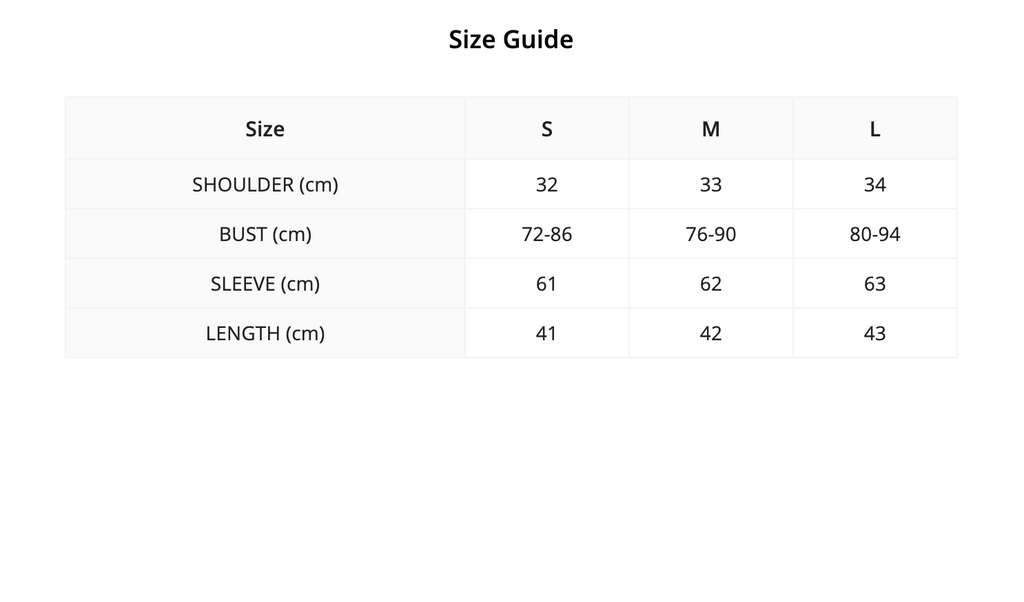Click shoulder value 32 for size S
Viewport: 1024px width, 602px height.
(547, 185)
